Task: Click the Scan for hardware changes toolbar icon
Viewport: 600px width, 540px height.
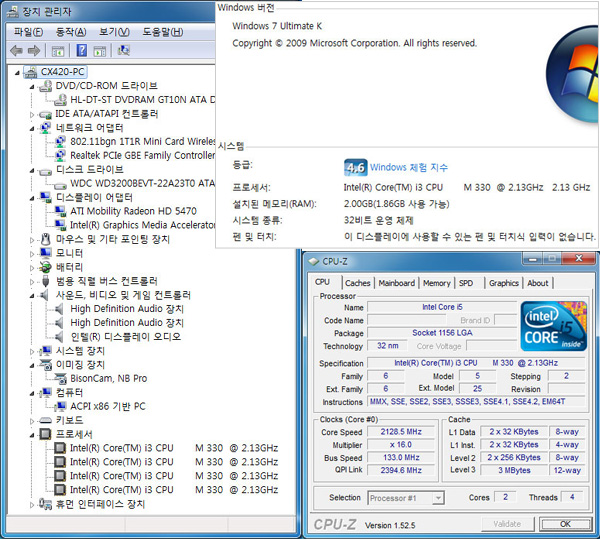Action: click(123, 50)
